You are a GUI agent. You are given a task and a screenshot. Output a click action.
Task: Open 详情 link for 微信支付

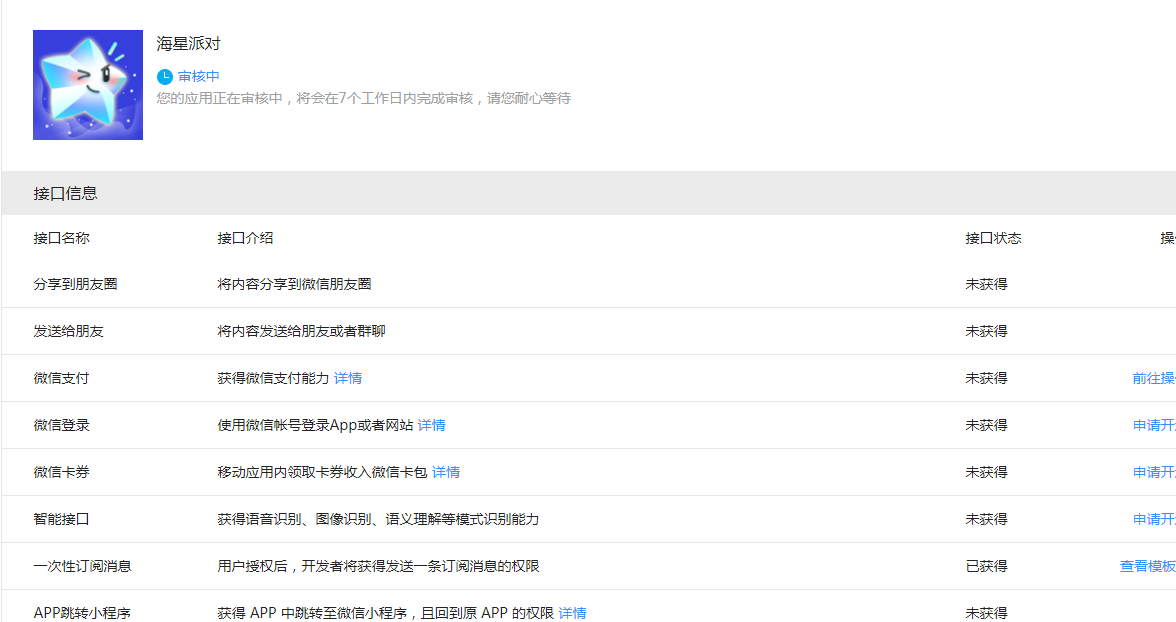[348, 378]
